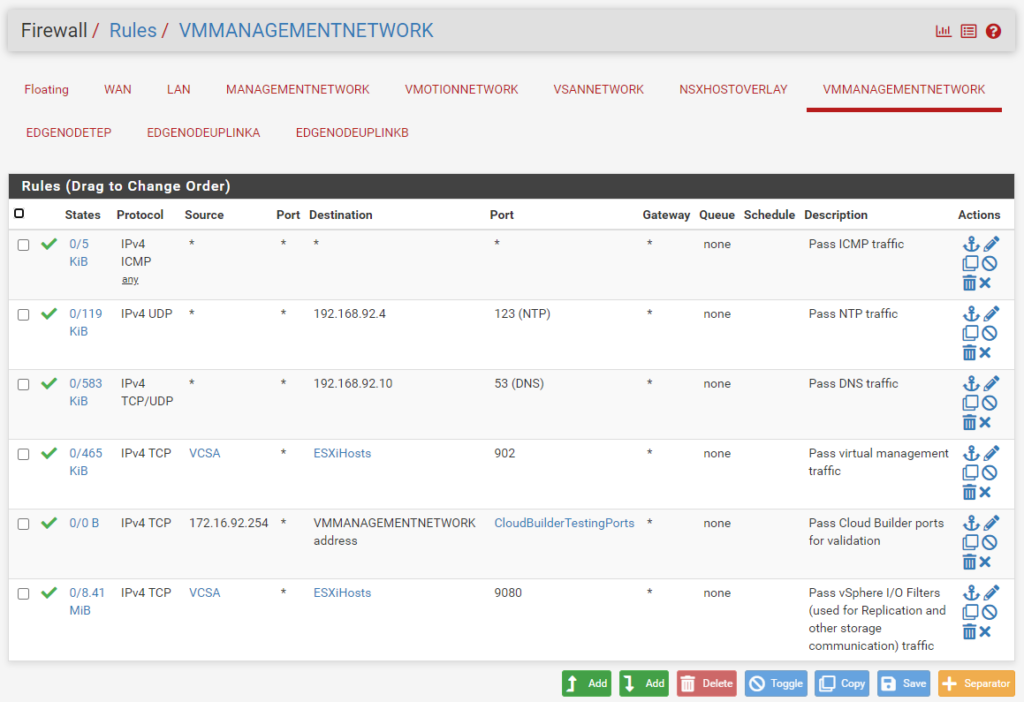Click the Save button

click(903, 684)
